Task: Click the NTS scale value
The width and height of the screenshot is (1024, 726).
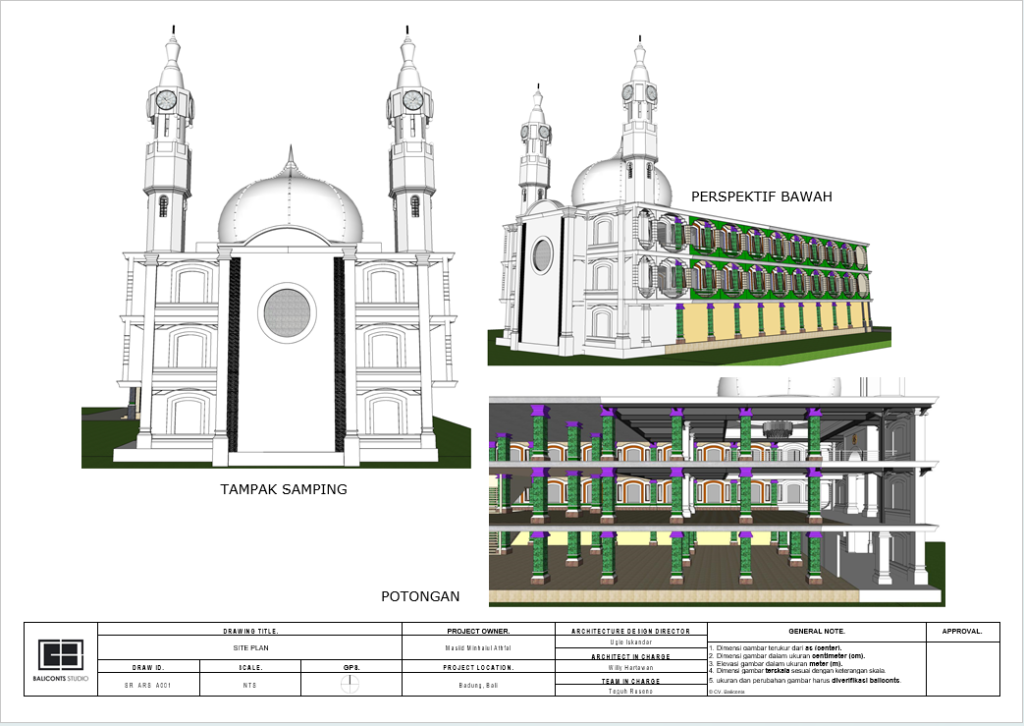Action: [x=249, y=685]
